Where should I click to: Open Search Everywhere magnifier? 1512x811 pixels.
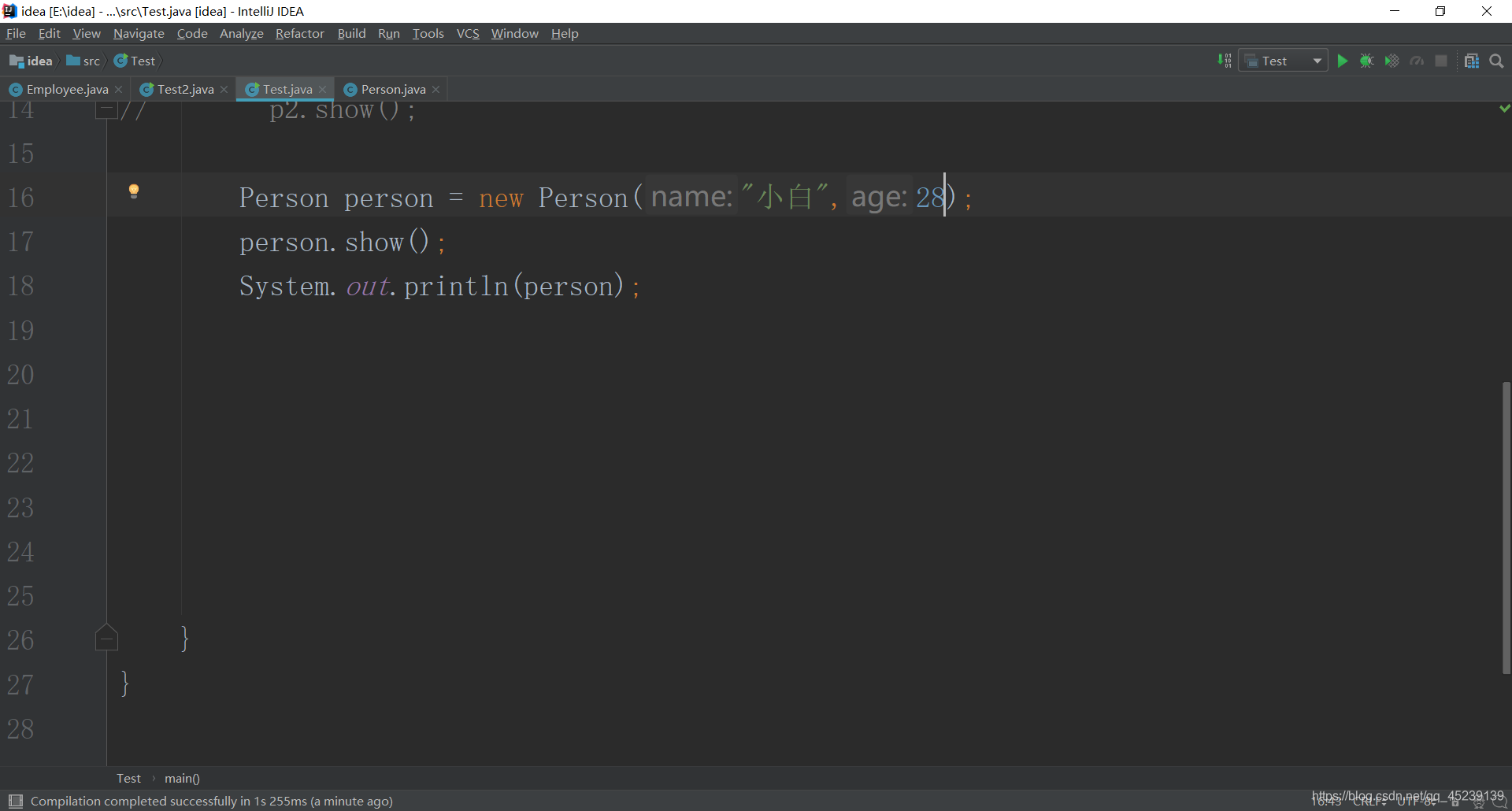pos(1496,61)
